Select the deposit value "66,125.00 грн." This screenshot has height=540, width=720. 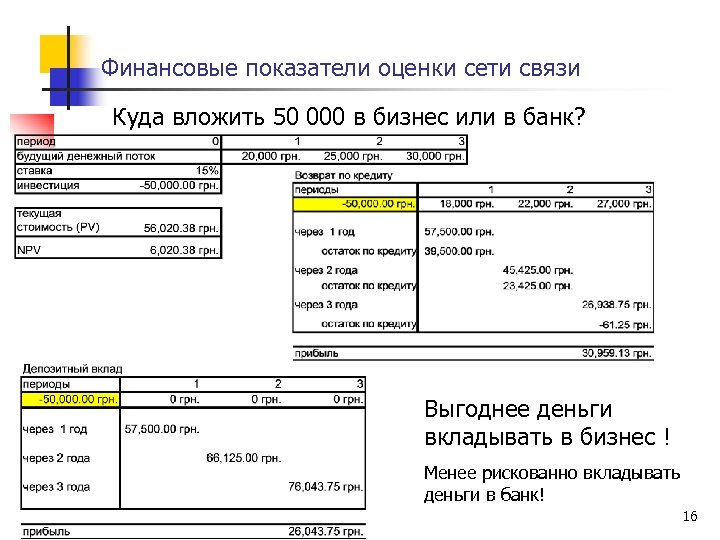click(x=243, y=458)
